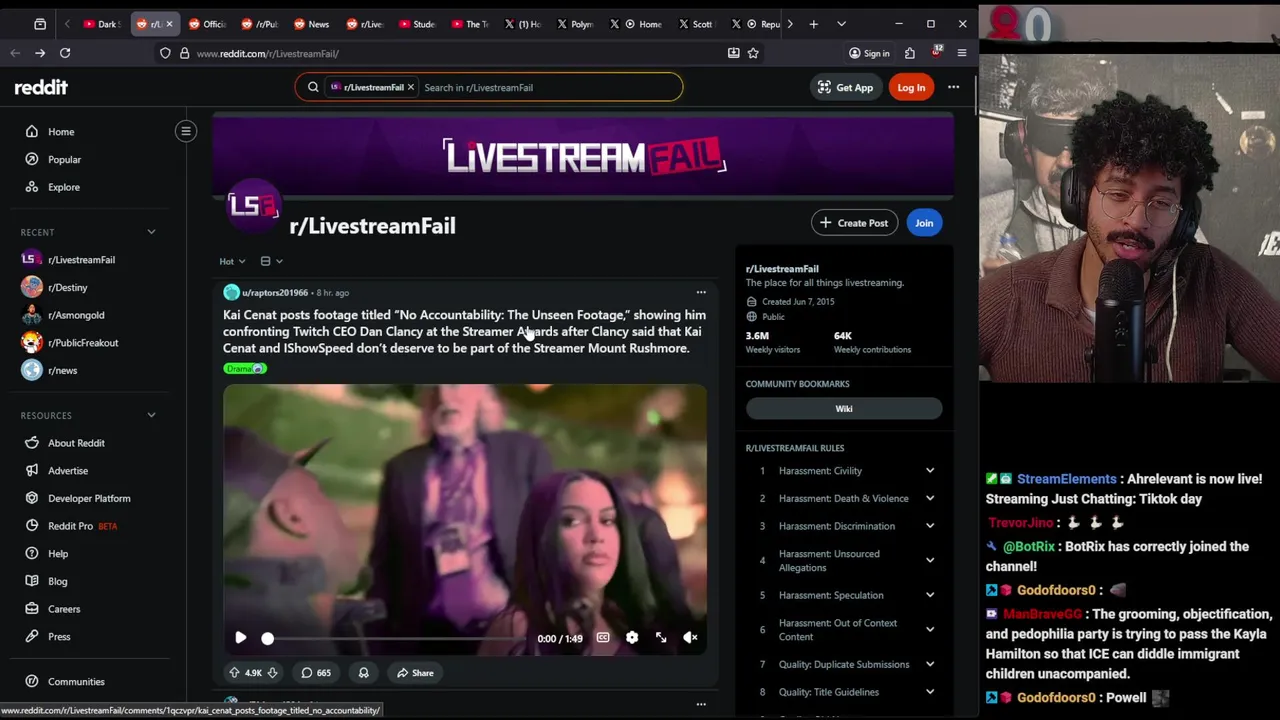Join the r/LivestreamFail community

tap(924, 223)
